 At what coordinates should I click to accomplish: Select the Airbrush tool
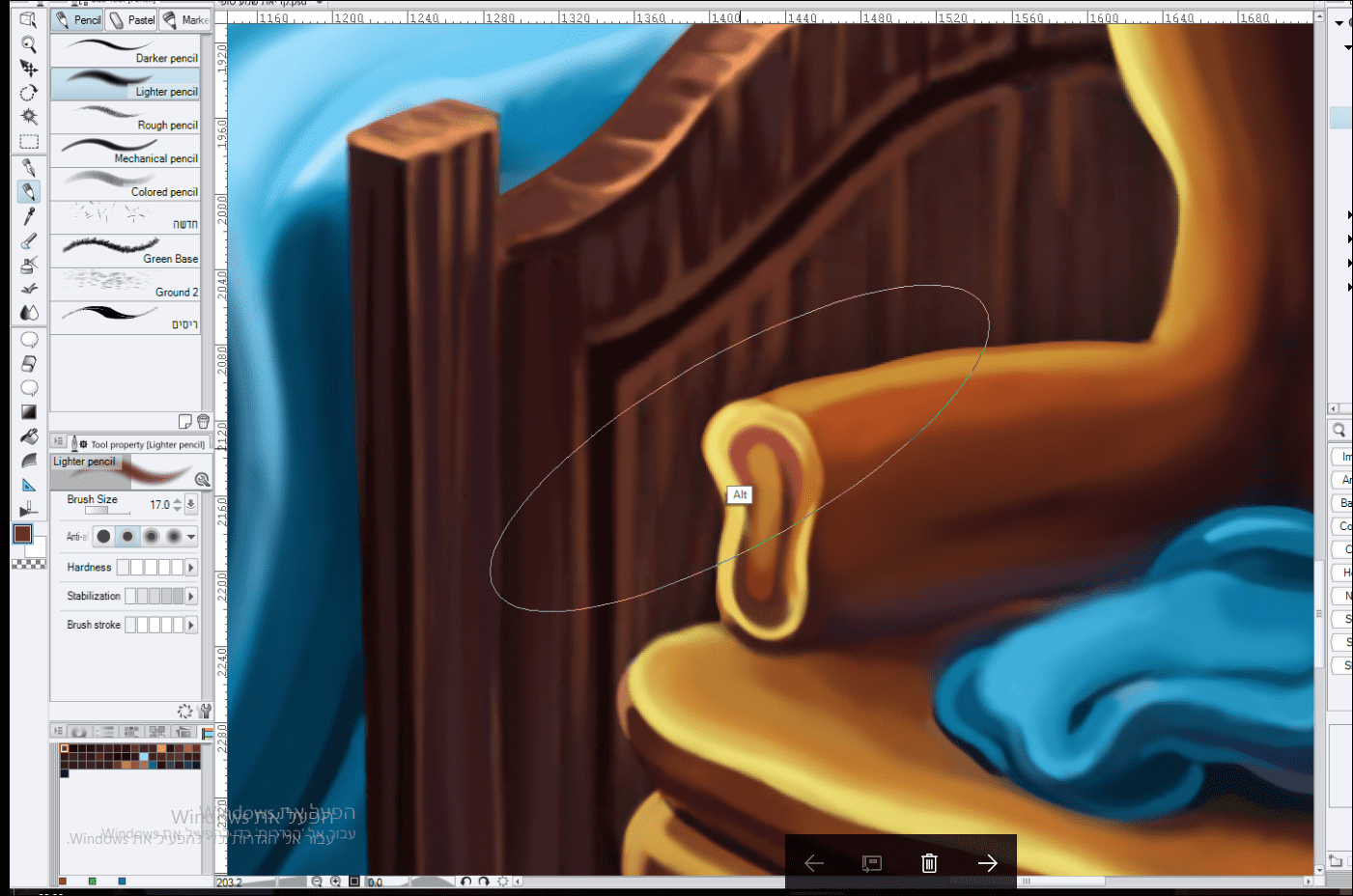29,264
